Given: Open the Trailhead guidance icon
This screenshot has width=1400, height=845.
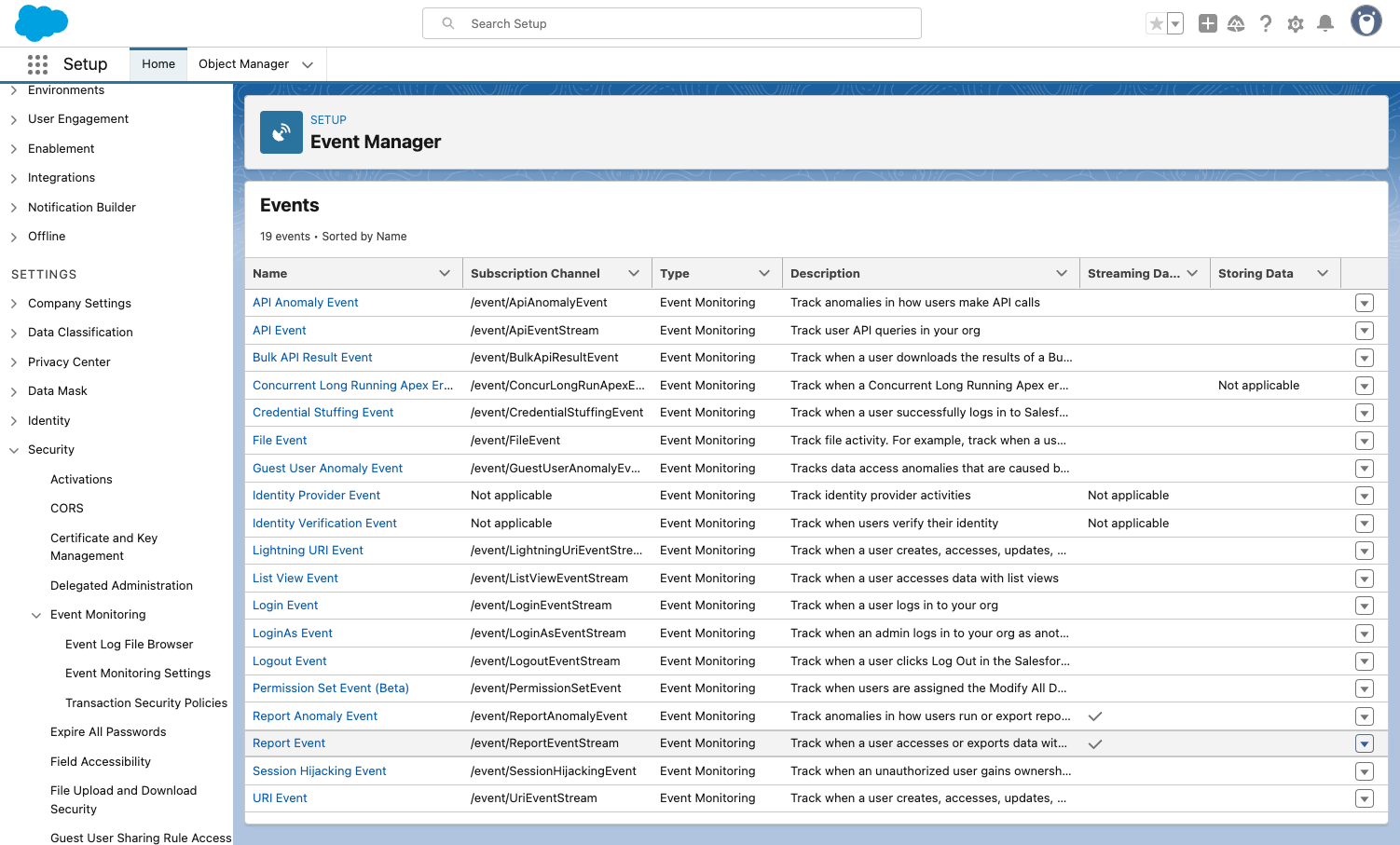Looking at the screenshot, I should point(1236,24).
